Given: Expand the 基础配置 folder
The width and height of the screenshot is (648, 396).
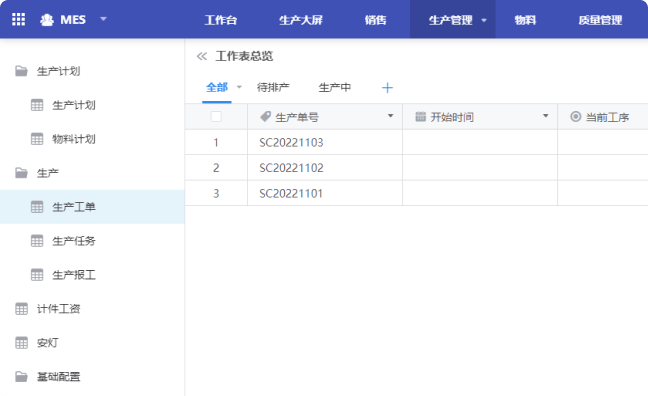Looking at the screenshot, I should point(58,376).
